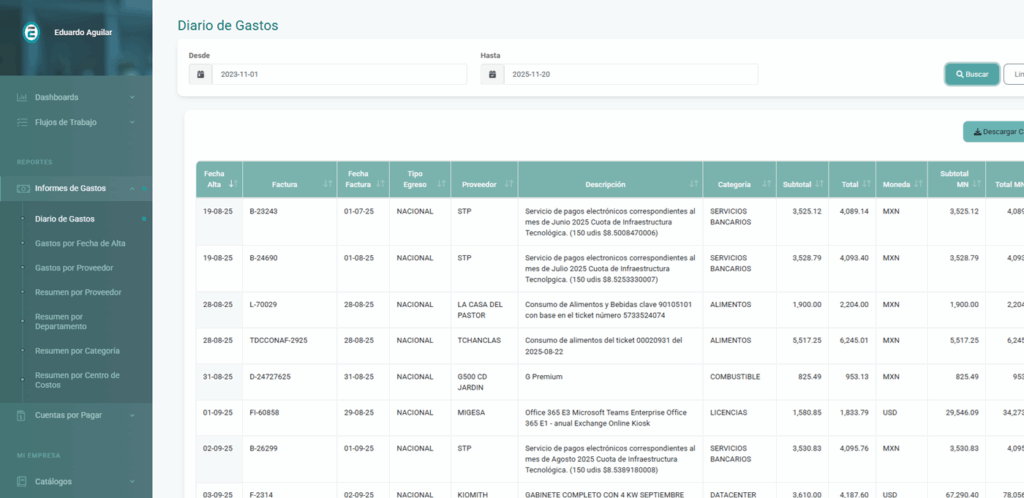Click the Dashboards chart icon in sidebar

22,97
